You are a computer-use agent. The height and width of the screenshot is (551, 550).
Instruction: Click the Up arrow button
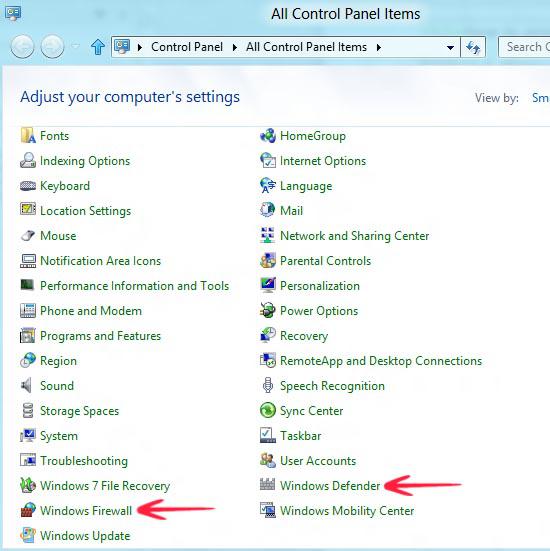point(98,46)
